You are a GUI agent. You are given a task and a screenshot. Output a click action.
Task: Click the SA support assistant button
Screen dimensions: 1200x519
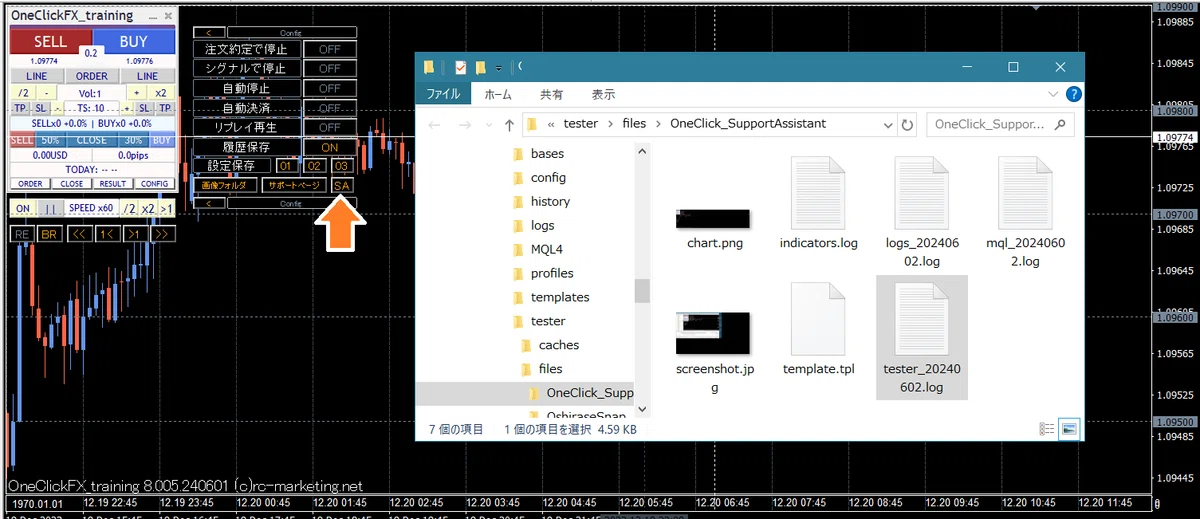coord(342,186)
